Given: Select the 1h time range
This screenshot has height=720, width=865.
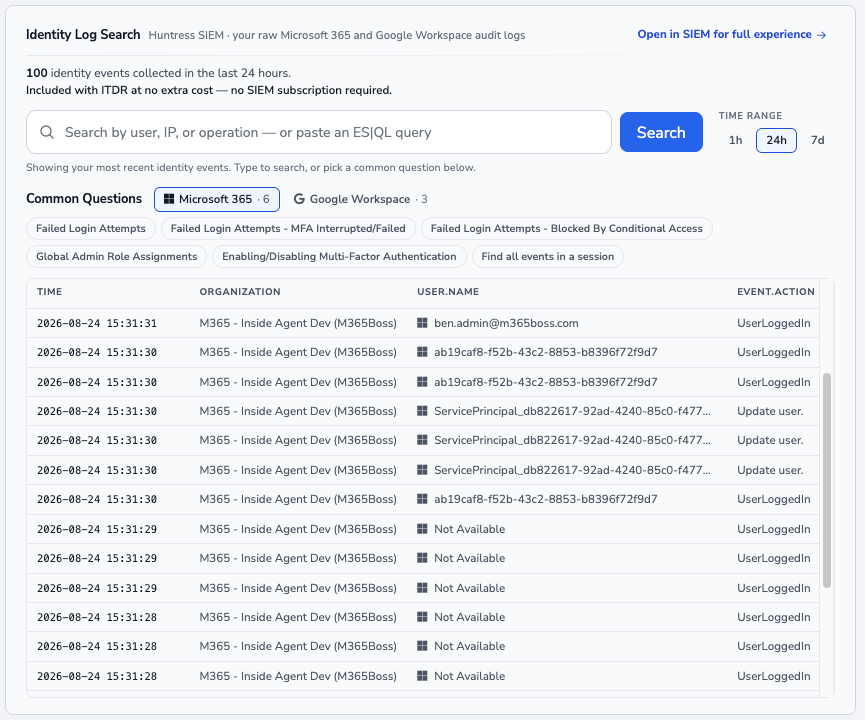Looking at the screenshot, I should (x=735, y=140).
